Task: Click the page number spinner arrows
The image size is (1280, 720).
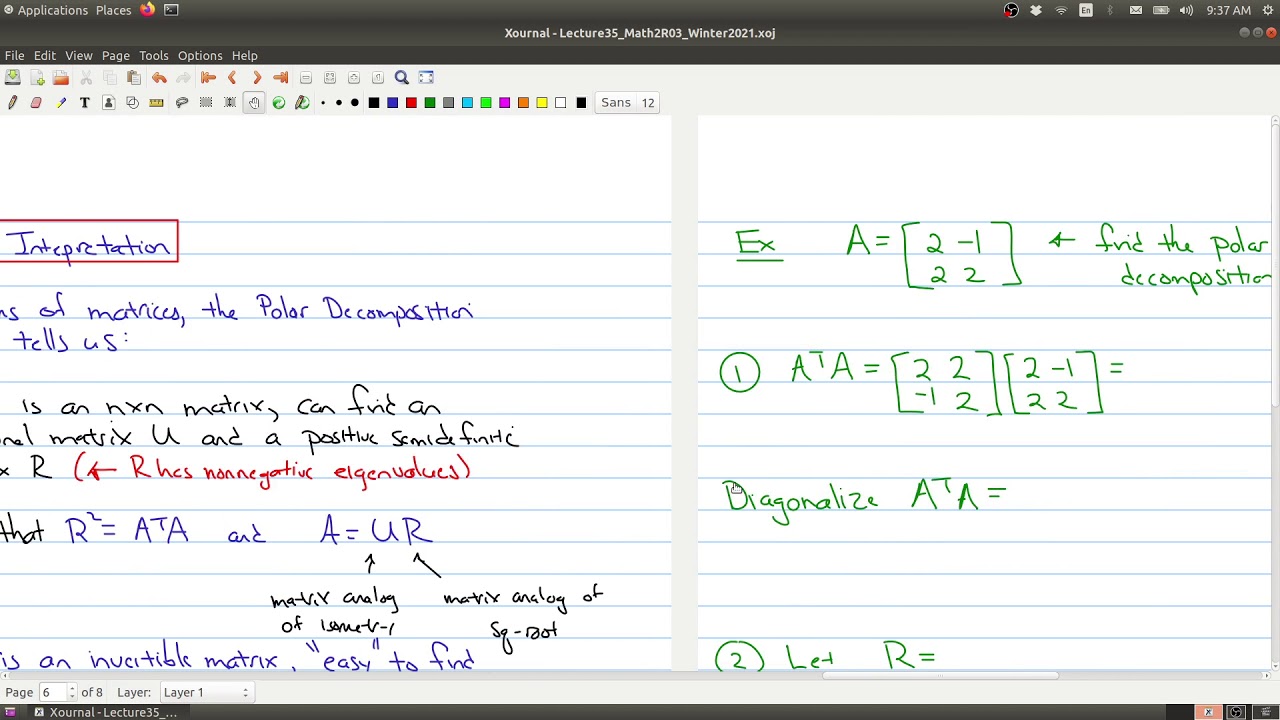Action: tap(71, 692)
